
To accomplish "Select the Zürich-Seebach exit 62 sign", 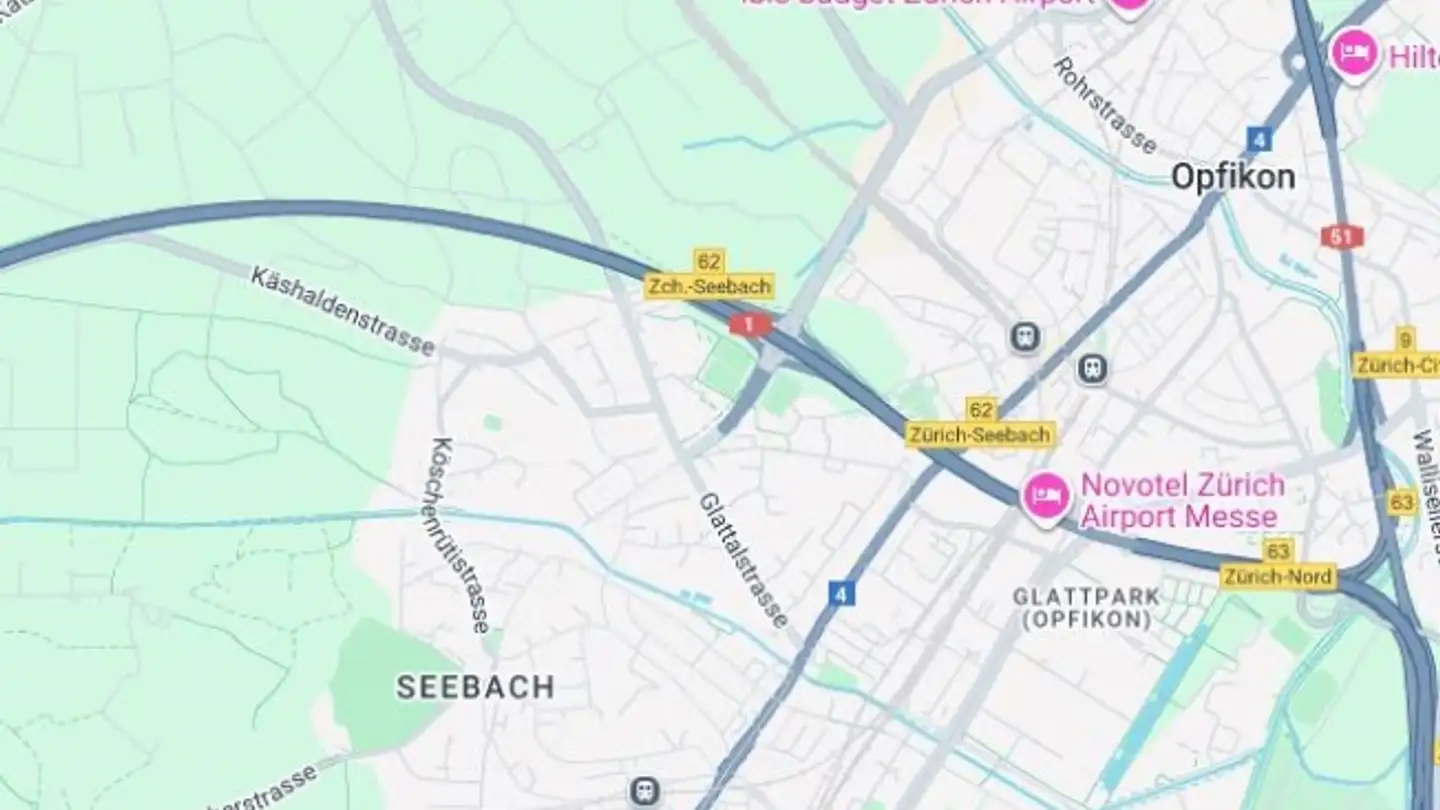I will (x=980, y=423).
